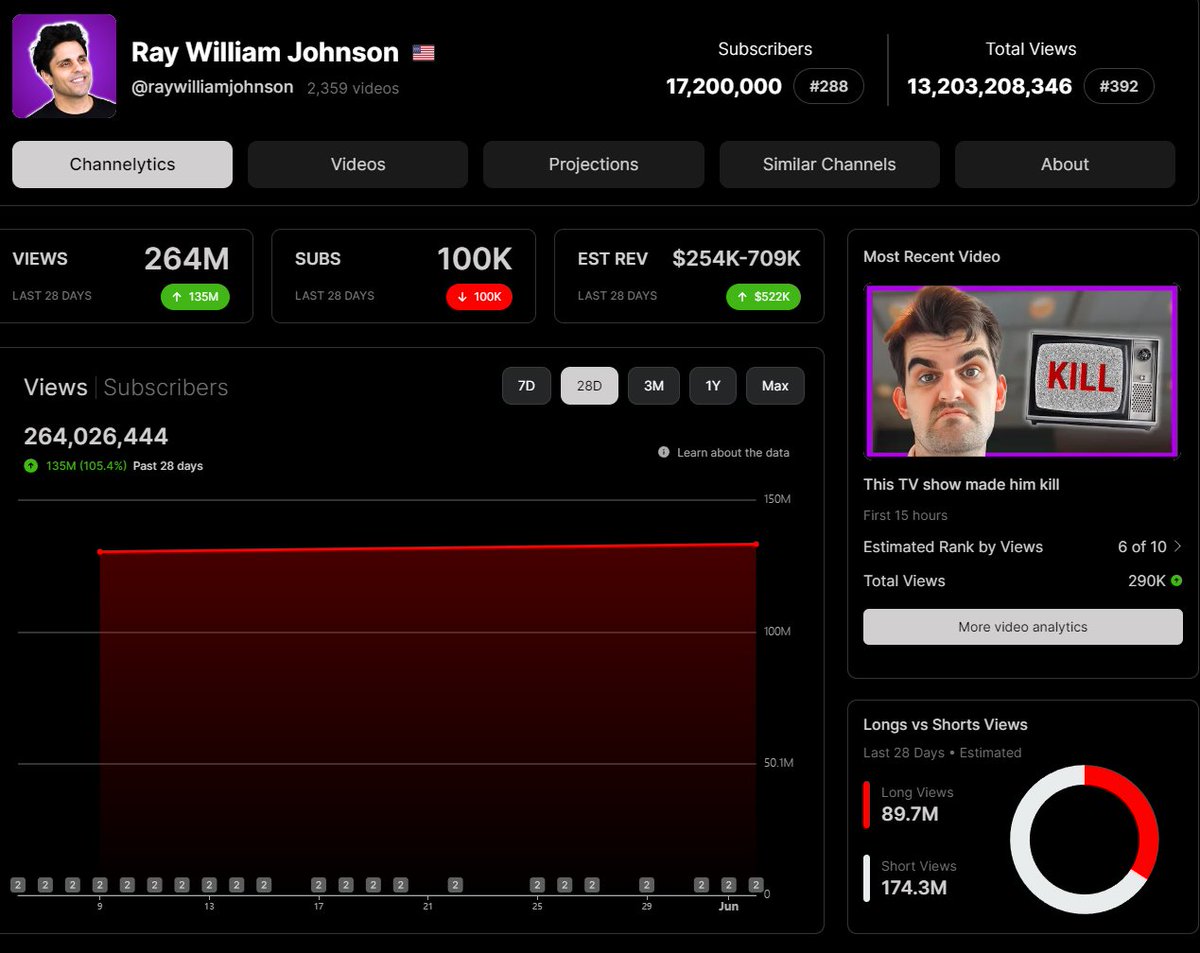Select the 3M time range
The width and height of the screenshot is (1200, 953).
click(654, 386)
